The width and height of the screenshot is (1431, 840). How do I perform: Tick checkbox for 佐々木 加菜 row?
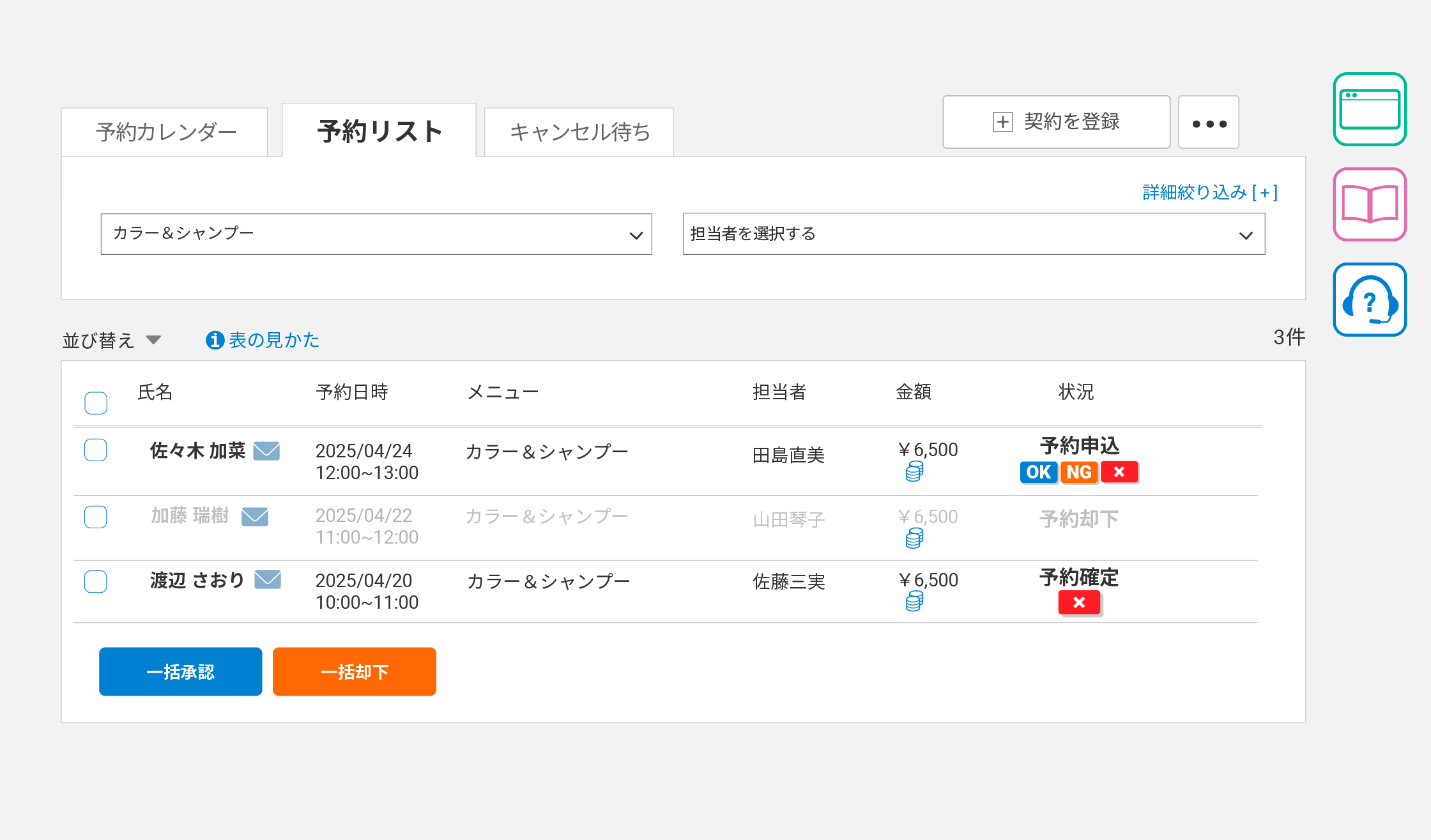[96, 450]
